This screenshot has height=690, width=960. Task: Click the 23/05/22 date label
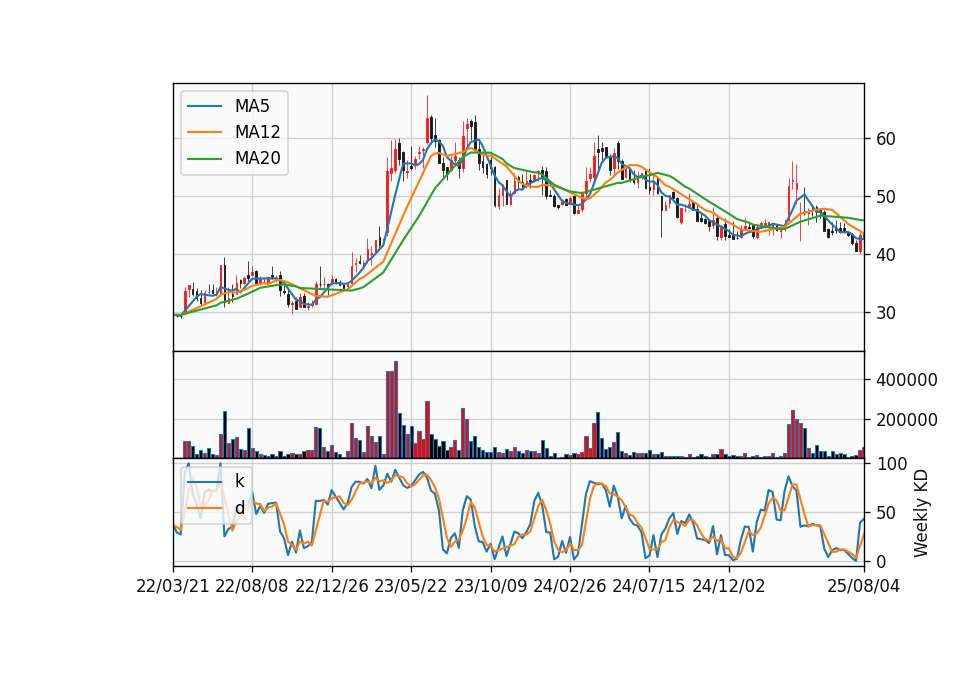tap(411, 586)
